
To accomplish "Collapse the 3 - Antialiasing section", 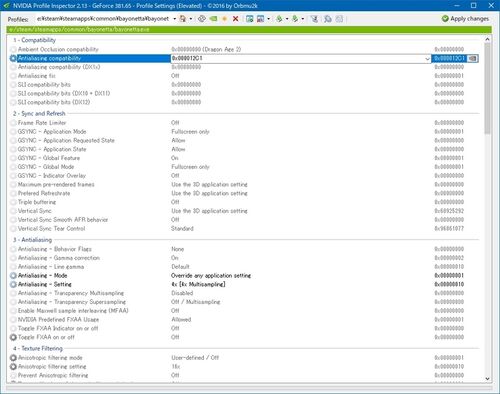I will pos(32,240).
